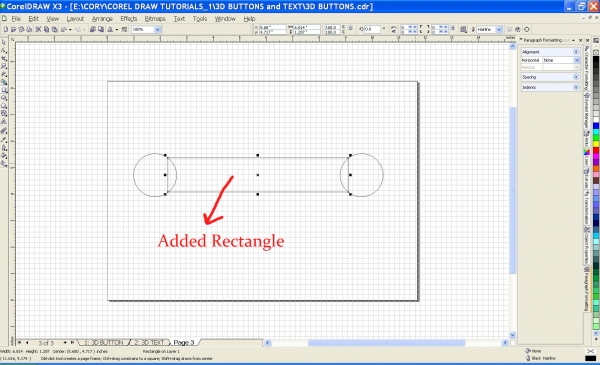Image resolution: width=600 pixels, height=365 pixels.
Task: Click the New document icon
Action: pos(6,29)
